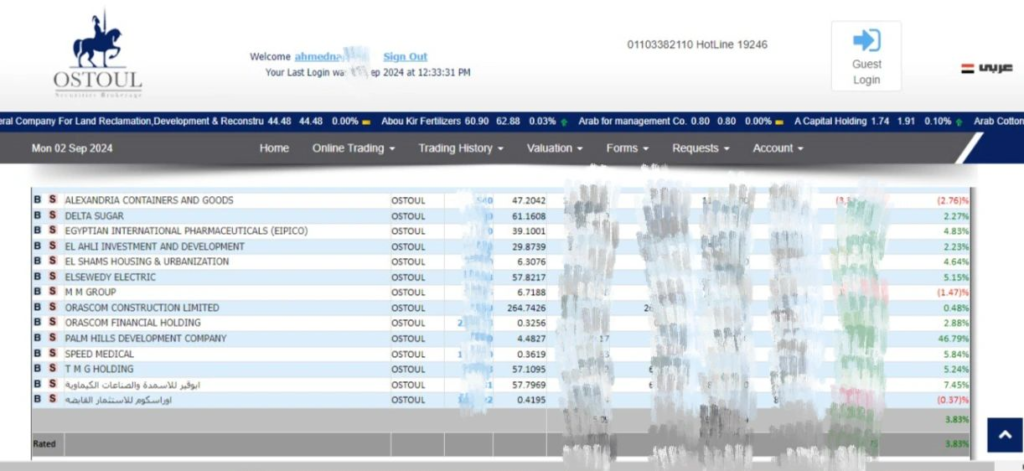Click the scroll-to-top arrow button
The height and width of the screenshot is (471, 1024).
coord(1004,435)
